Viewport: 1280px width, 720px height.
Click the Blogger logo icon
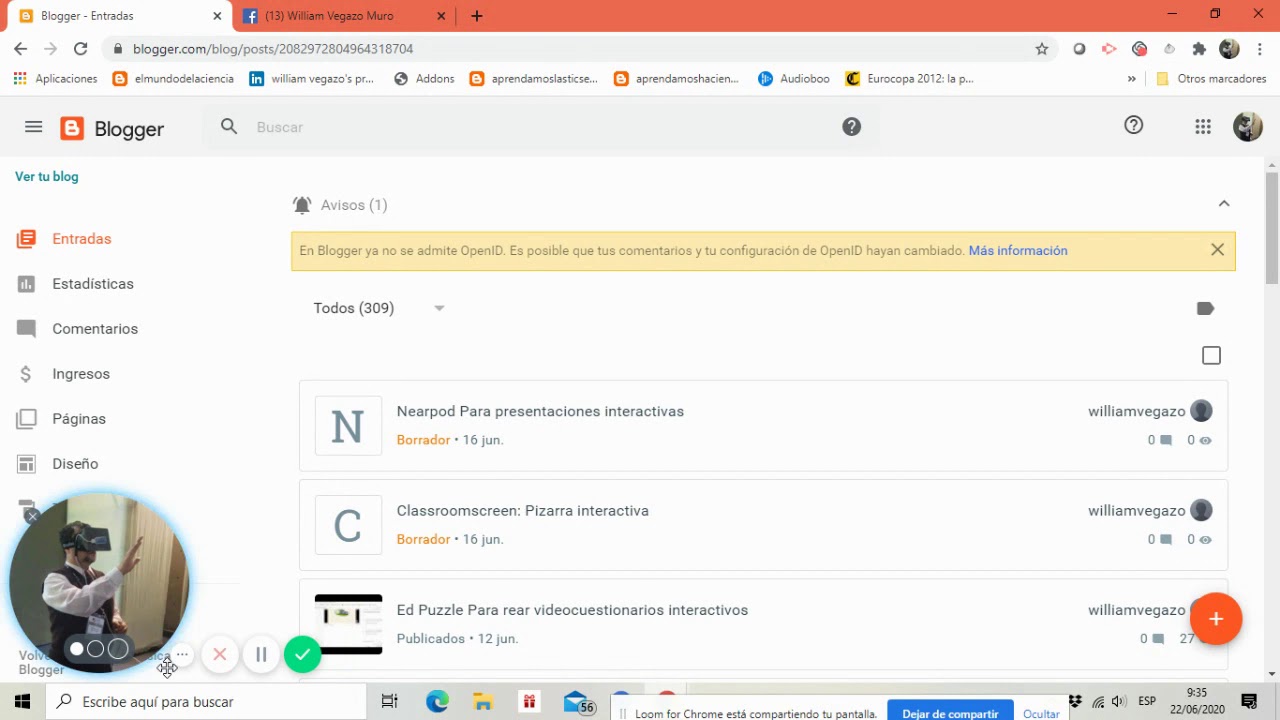coord(72,128)
